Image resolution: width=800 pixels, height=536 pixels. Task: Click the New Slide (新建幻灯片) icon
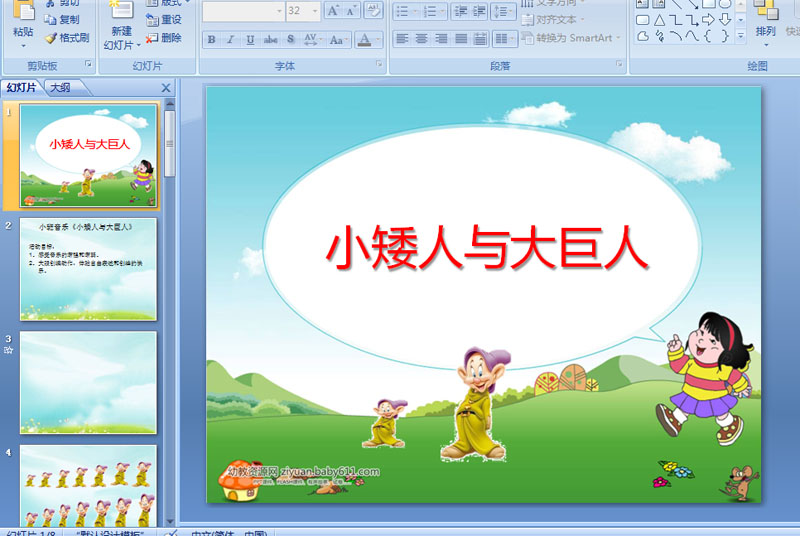(x=121, y=10)
